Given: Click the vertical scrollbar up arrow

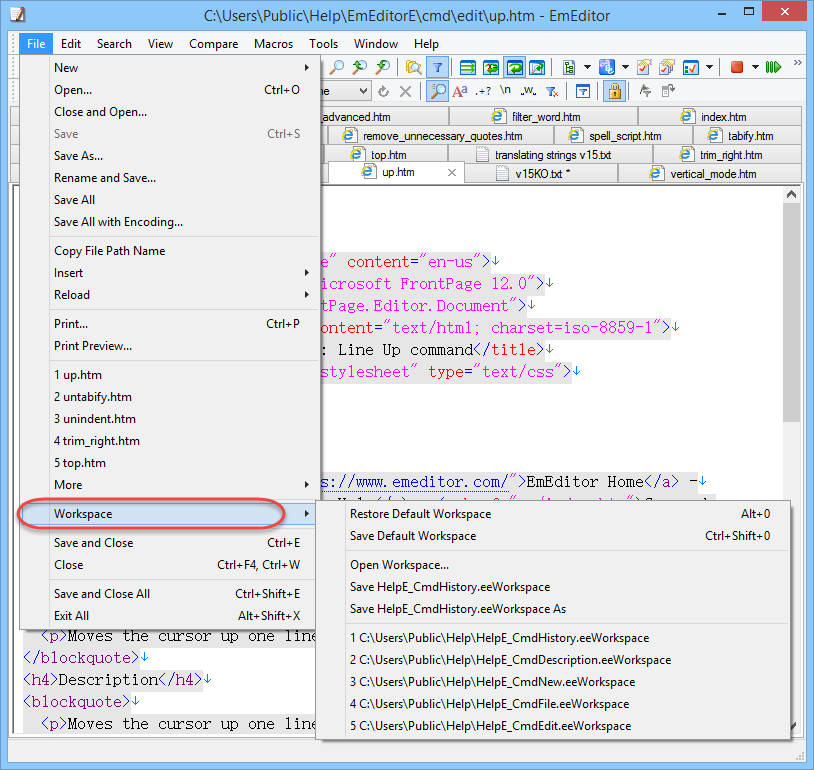Looking at the screenshot, I should (791, 194).
